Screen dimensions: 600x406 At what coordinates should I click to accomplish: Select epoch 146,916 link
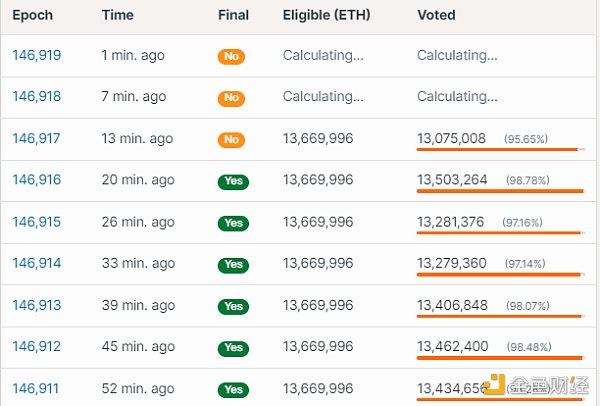[x=37, y=180]
